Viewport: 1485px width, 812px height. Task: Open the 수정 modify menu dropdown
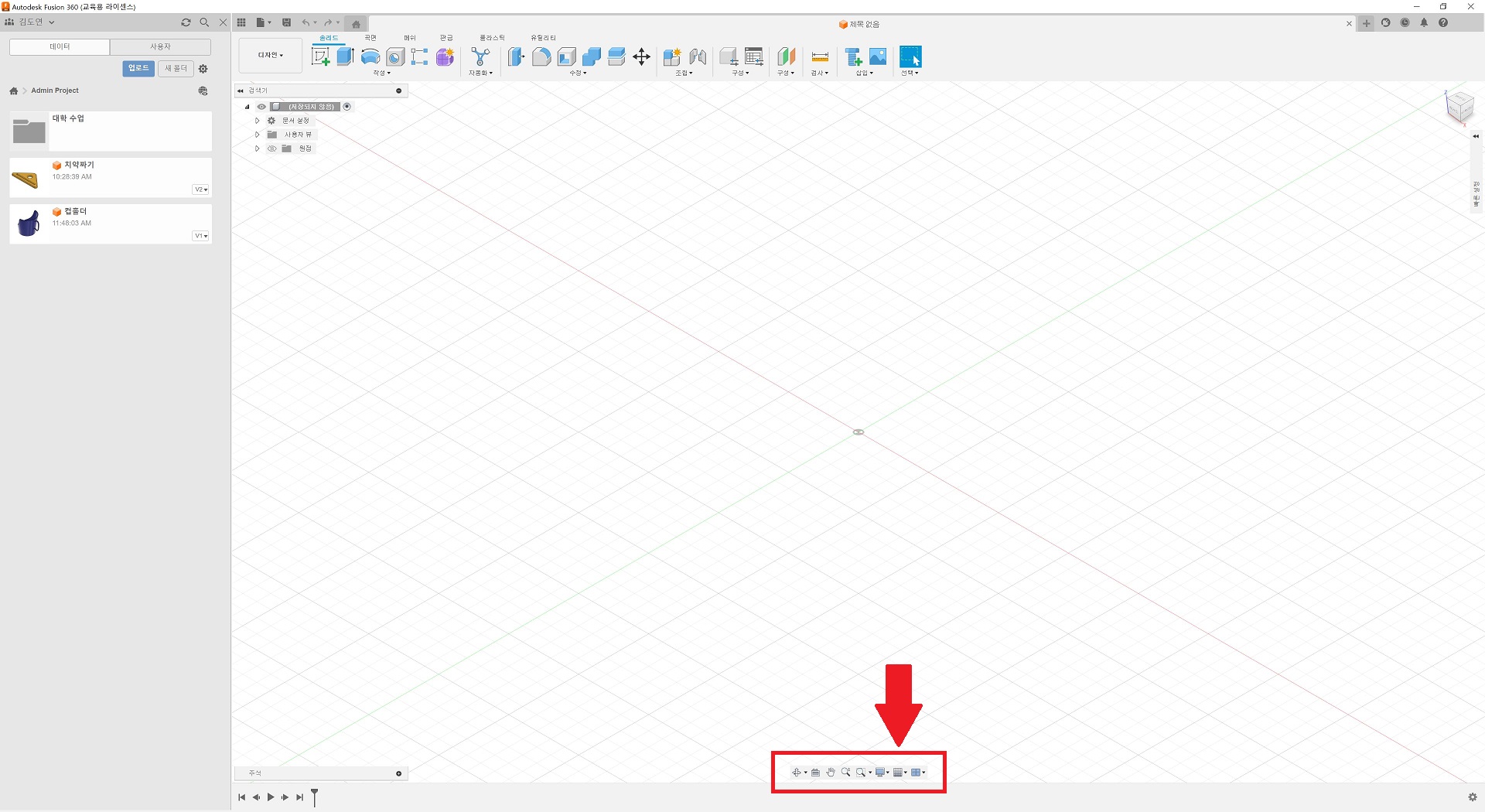578,73
